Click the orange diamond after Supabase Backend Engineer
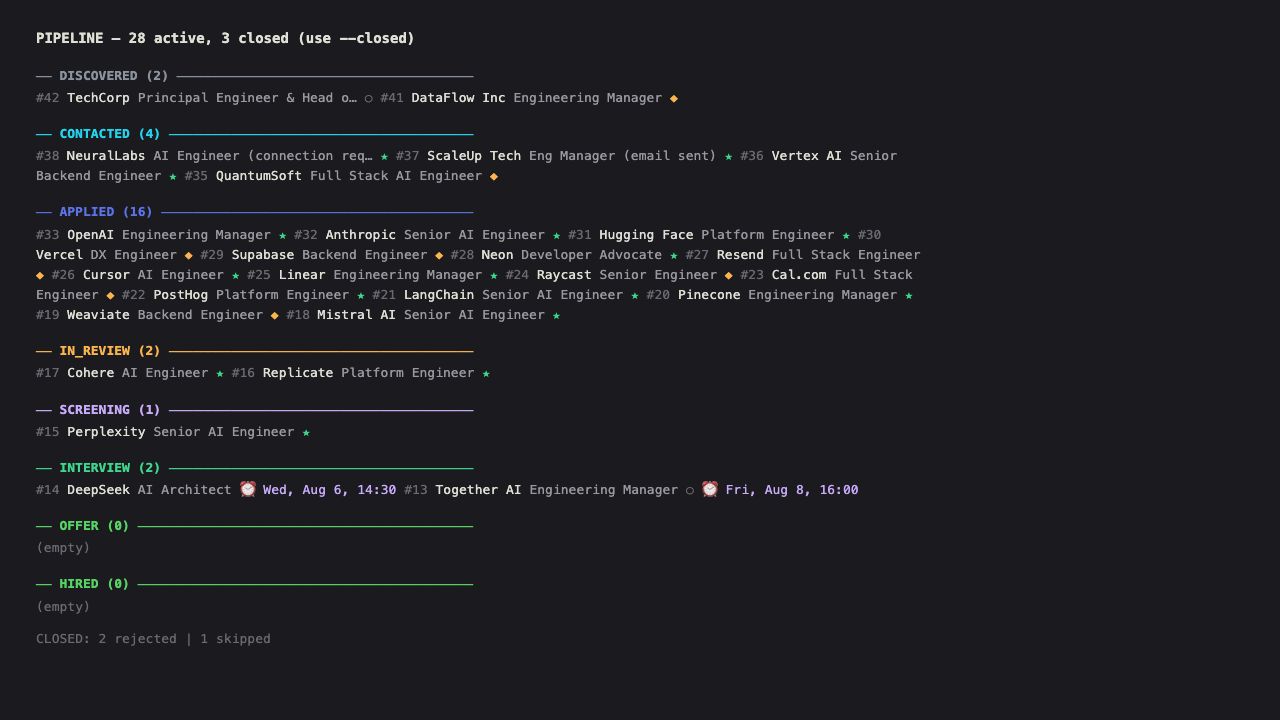The image size is (1280, 720). 439,255
